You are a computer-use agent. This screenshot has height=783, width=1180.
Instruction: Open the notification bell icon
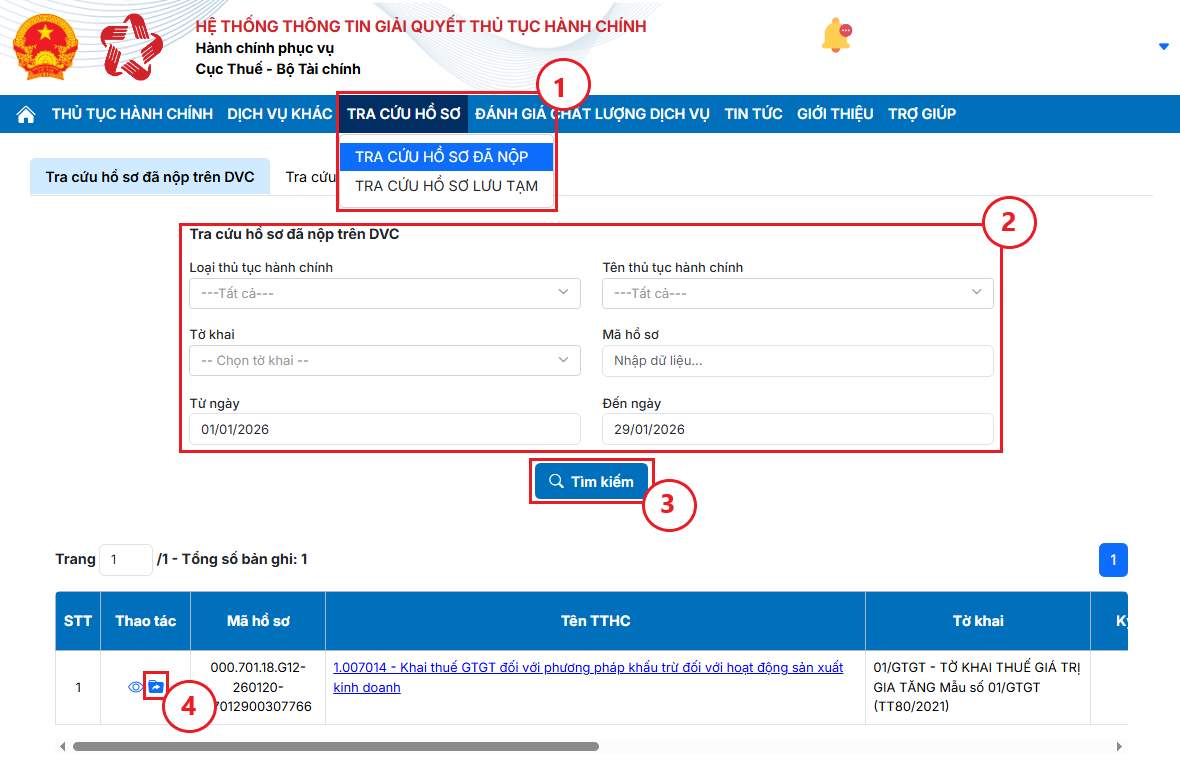click(834, 36)
